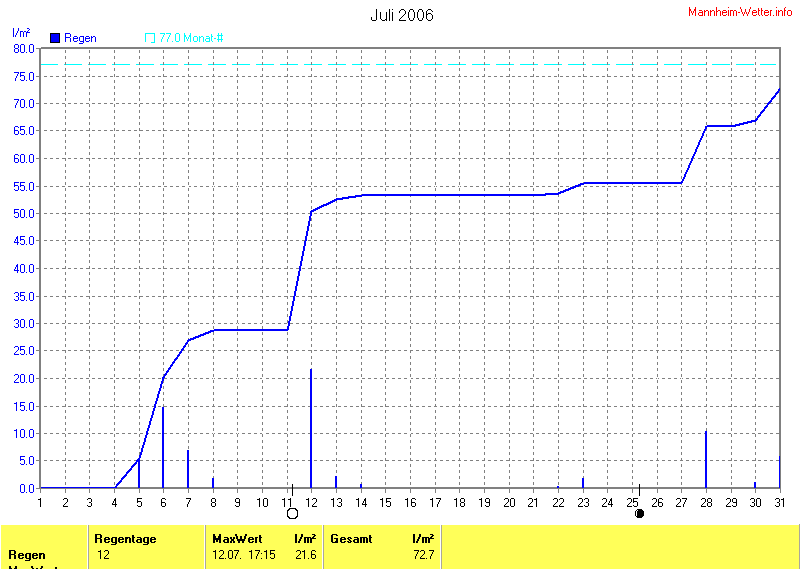Click the Regen legend text label

(x=81, y=38)
